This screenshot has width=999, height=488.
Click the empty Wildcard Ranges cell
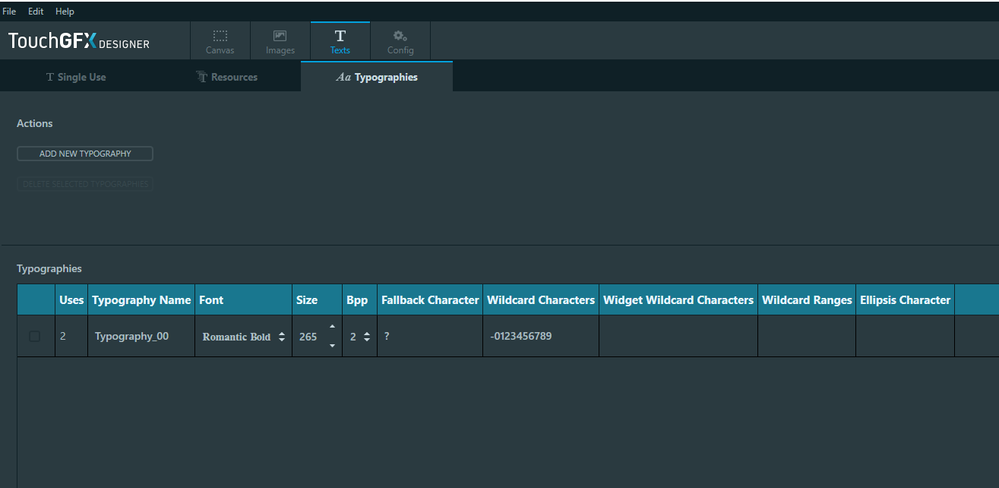pyautogui.click(x=807, y=336)
